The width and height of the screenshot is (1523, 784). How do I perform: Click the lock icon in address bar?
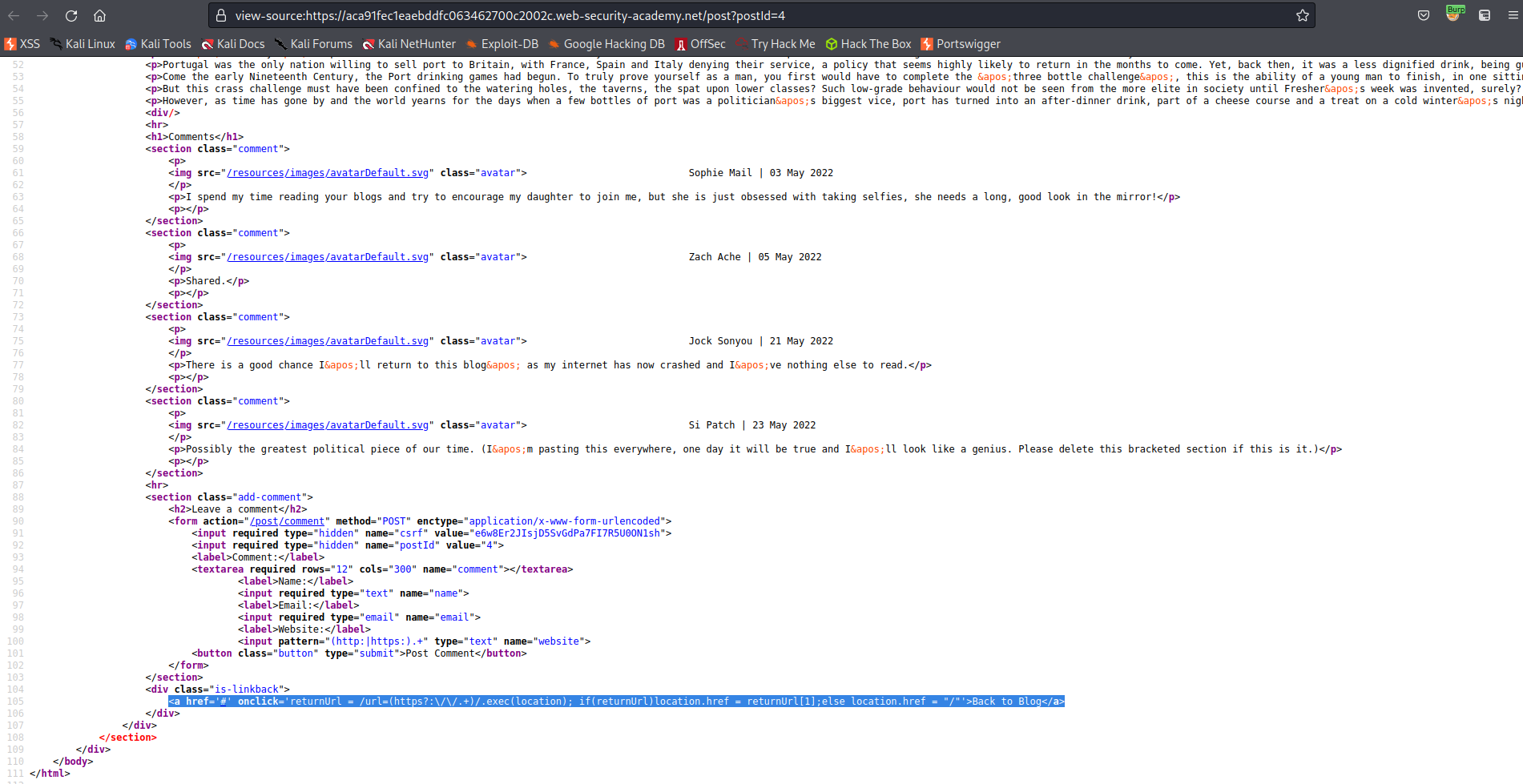click(x=221, y=15)
